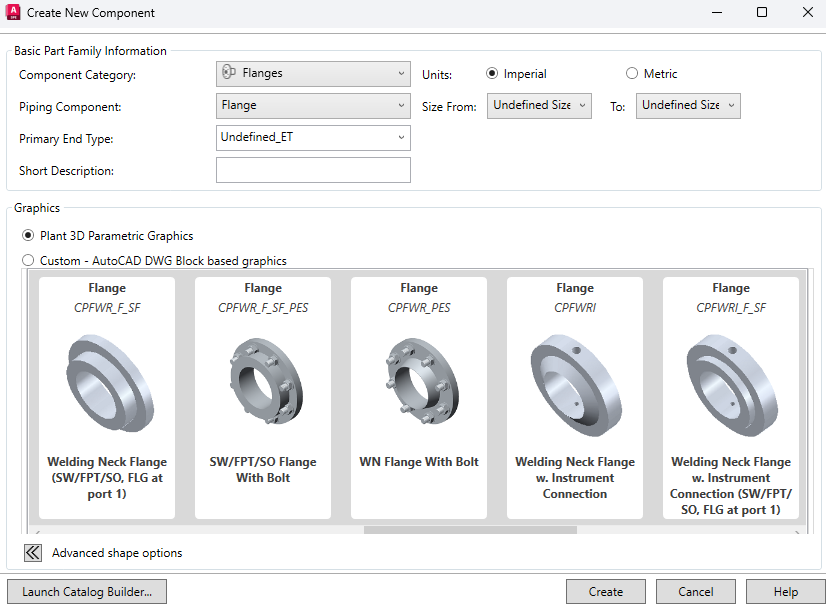The width and height of the screenshot is (826, 606).
Task: Expand the Piping Component dropdown
Action: click(x=313, y=105)
